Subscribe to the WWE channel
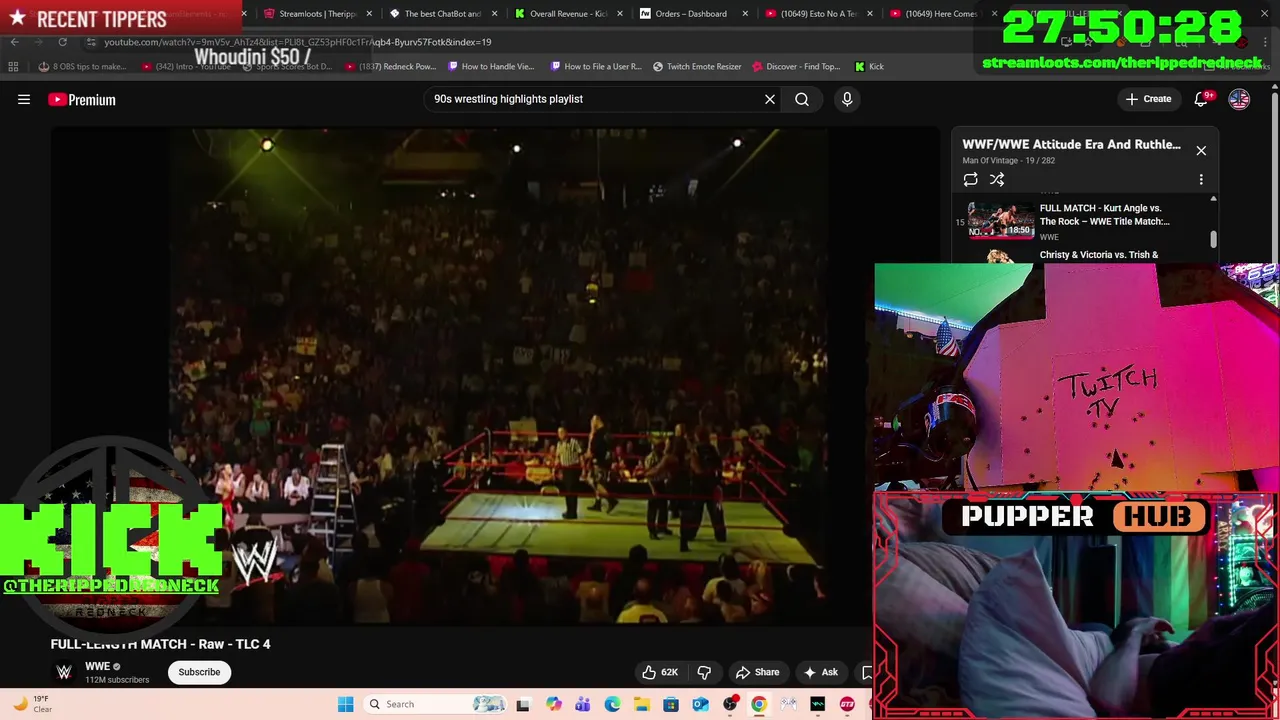 point(199,672)
